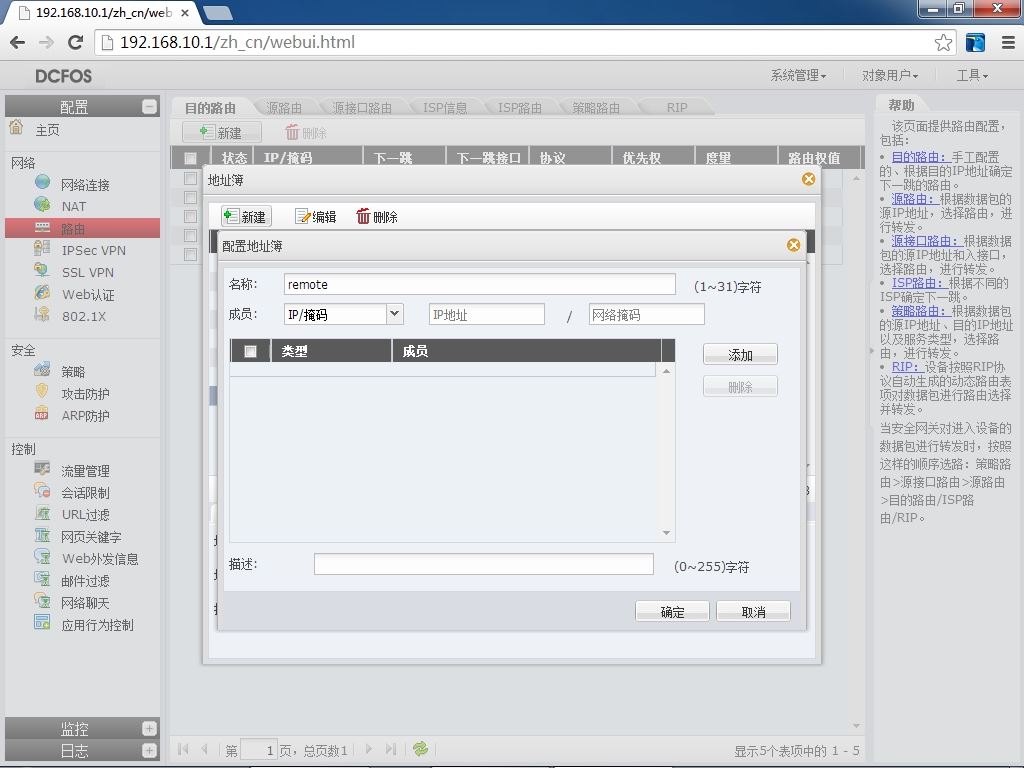Open the browser extension icon
The width and height of the screenshot is (1024, 768).
[975, 42]
